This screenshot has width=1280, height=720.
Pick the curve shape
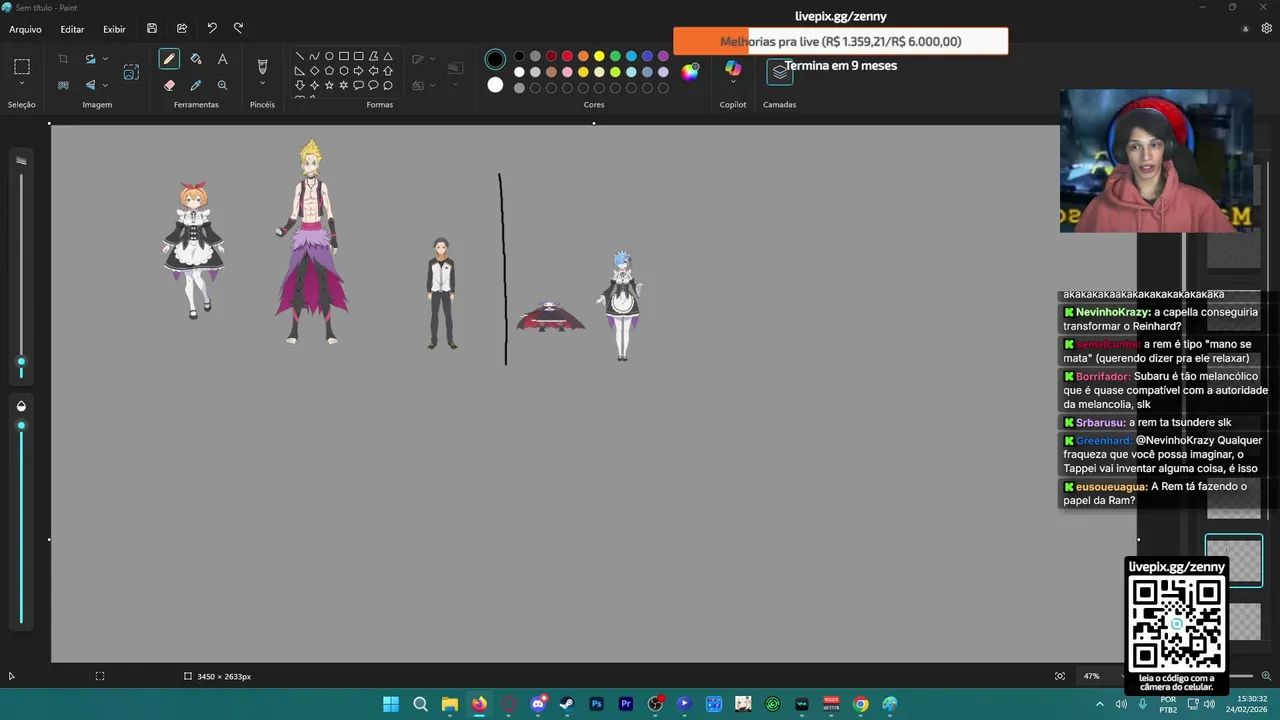pyautogui.click(x=314, y=56)
